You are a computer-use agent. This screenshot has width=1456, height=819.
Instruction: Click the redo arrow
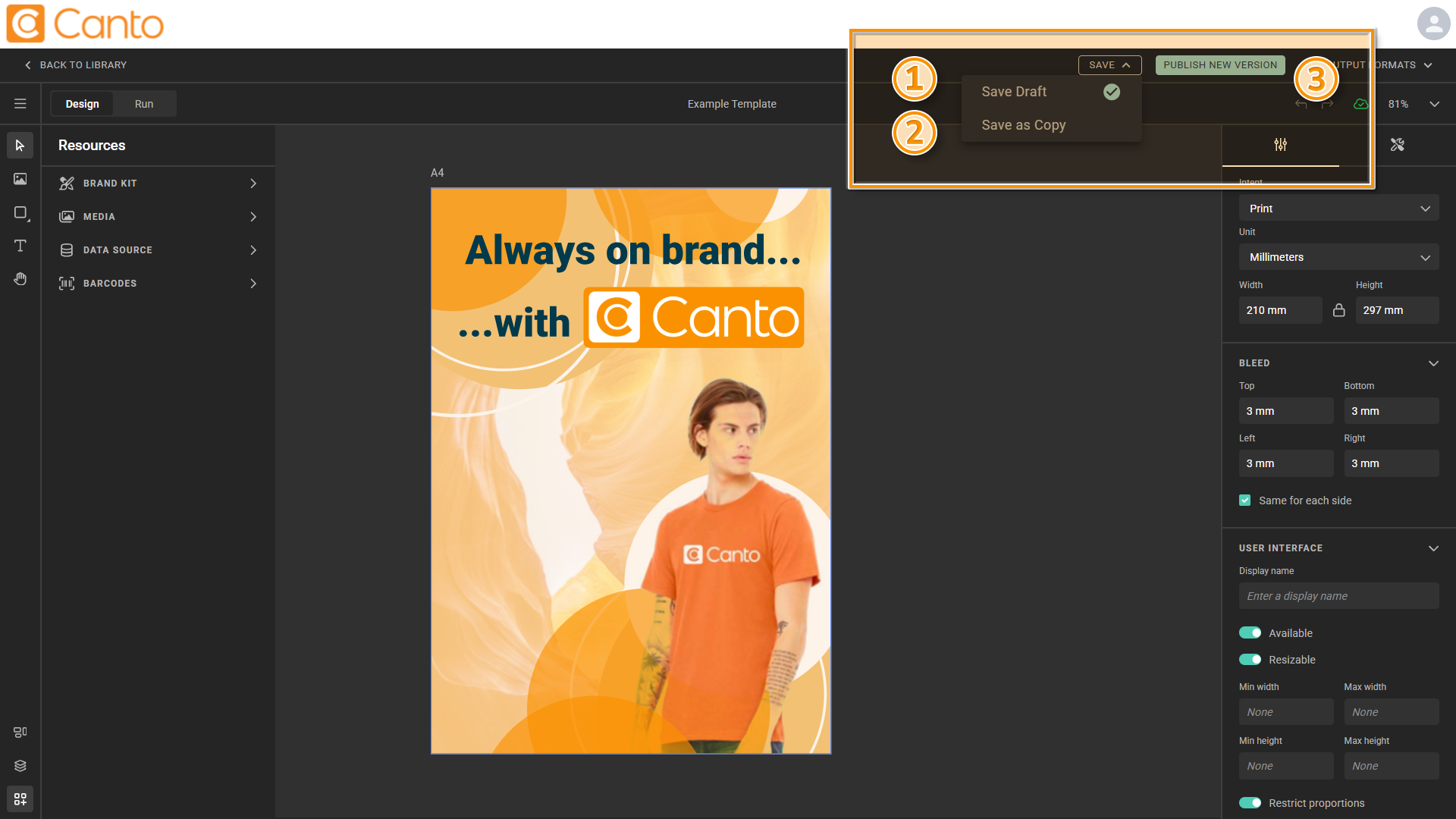tap(1327, 104)
